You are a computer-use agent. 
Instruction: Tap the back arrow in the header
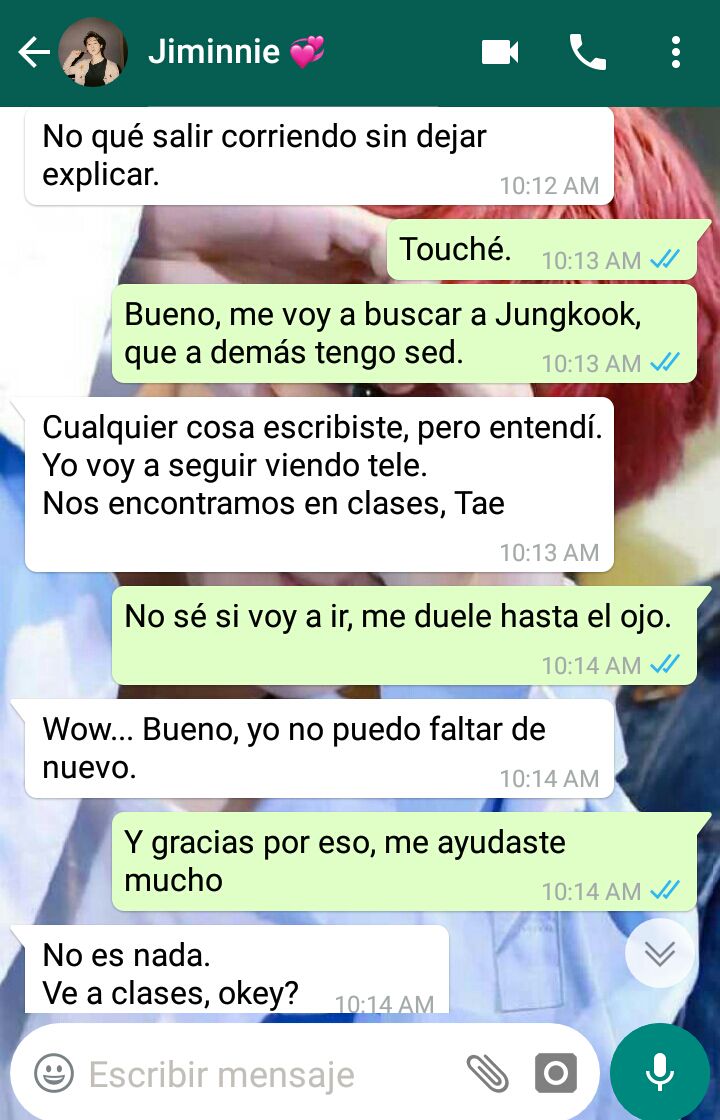point(34,53)
